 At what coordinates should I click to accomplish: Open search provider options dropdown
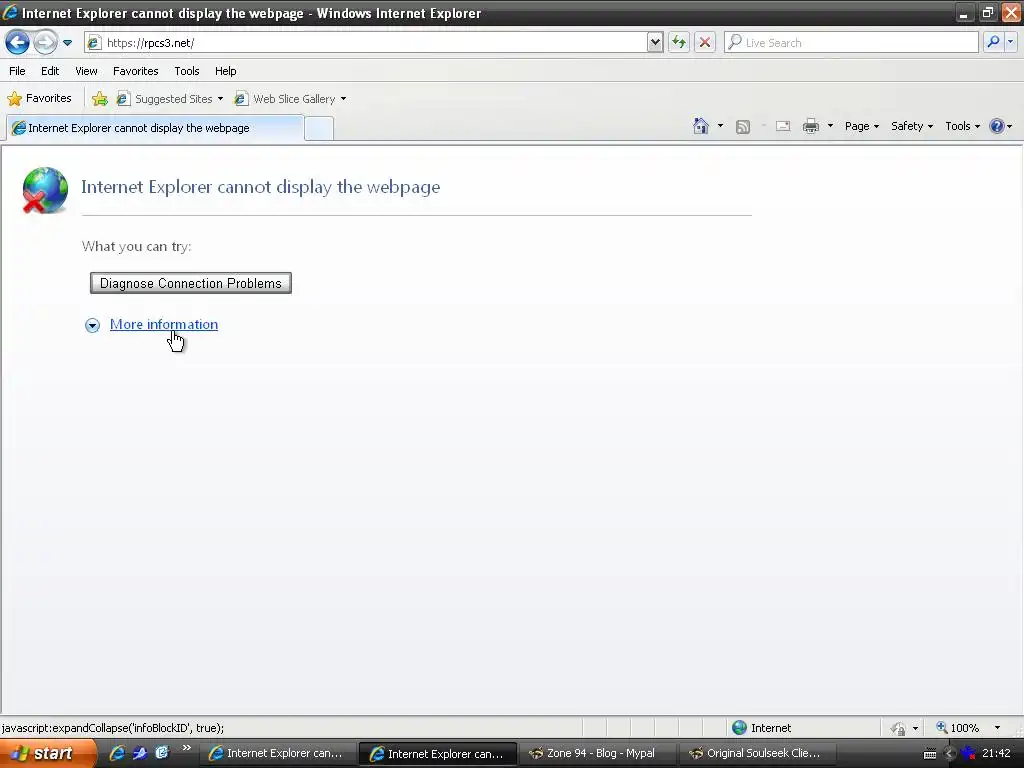click(1011, 42)
